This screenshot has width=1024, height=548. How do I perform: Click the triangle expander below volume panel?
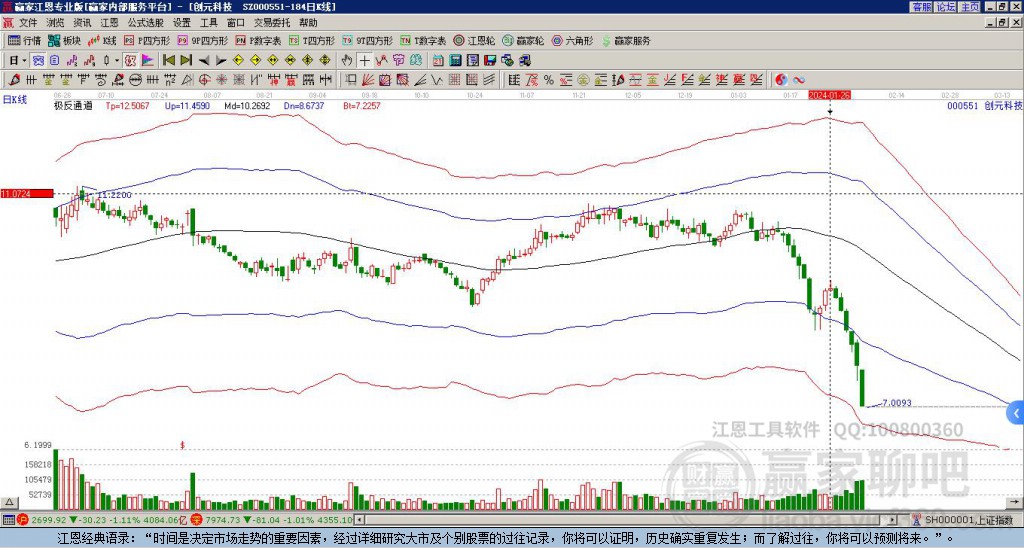click(8, 502)
